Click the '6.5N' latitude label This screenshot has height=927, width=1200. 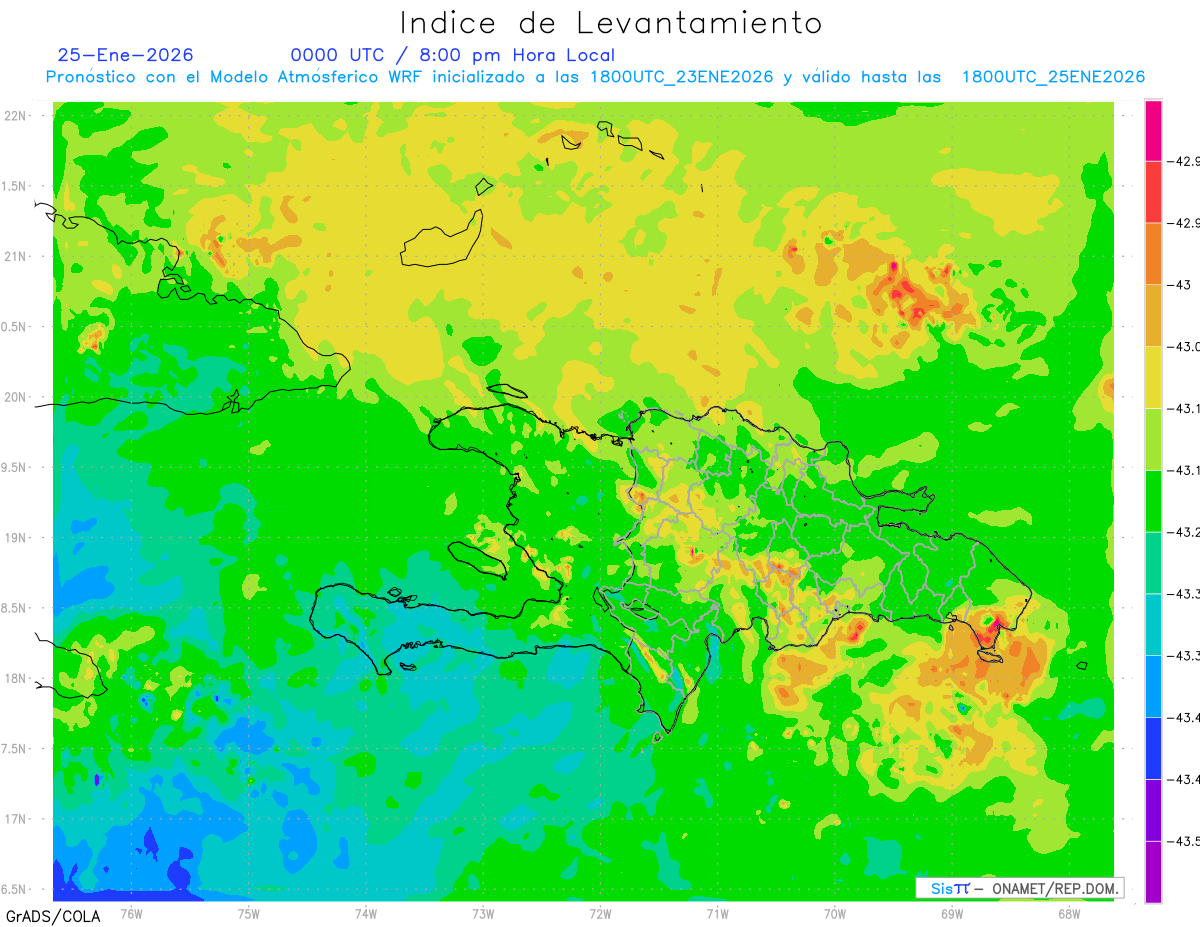coord(14,889)
